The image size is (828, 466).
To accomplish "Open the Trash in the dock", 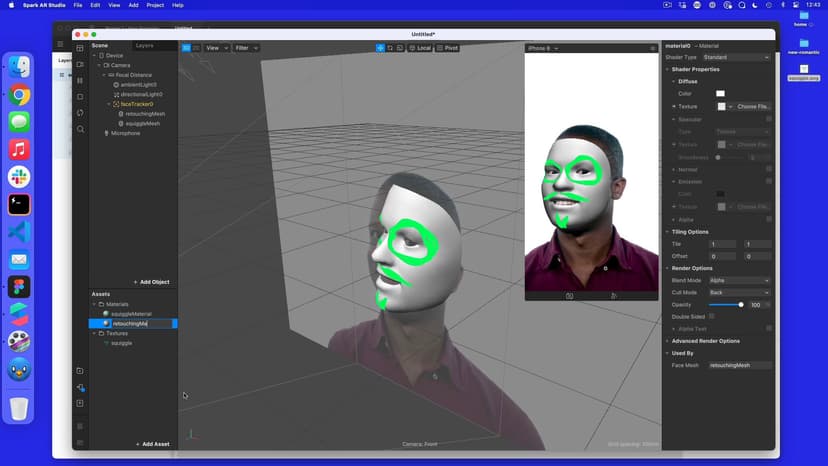I will pos(19,408).
